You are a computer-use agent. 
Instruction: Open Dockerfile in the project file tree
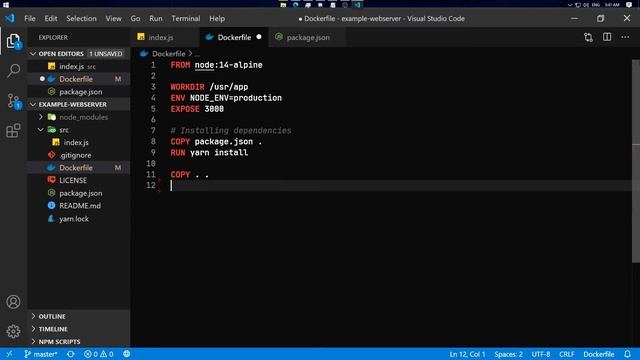(x=79, y=168)
